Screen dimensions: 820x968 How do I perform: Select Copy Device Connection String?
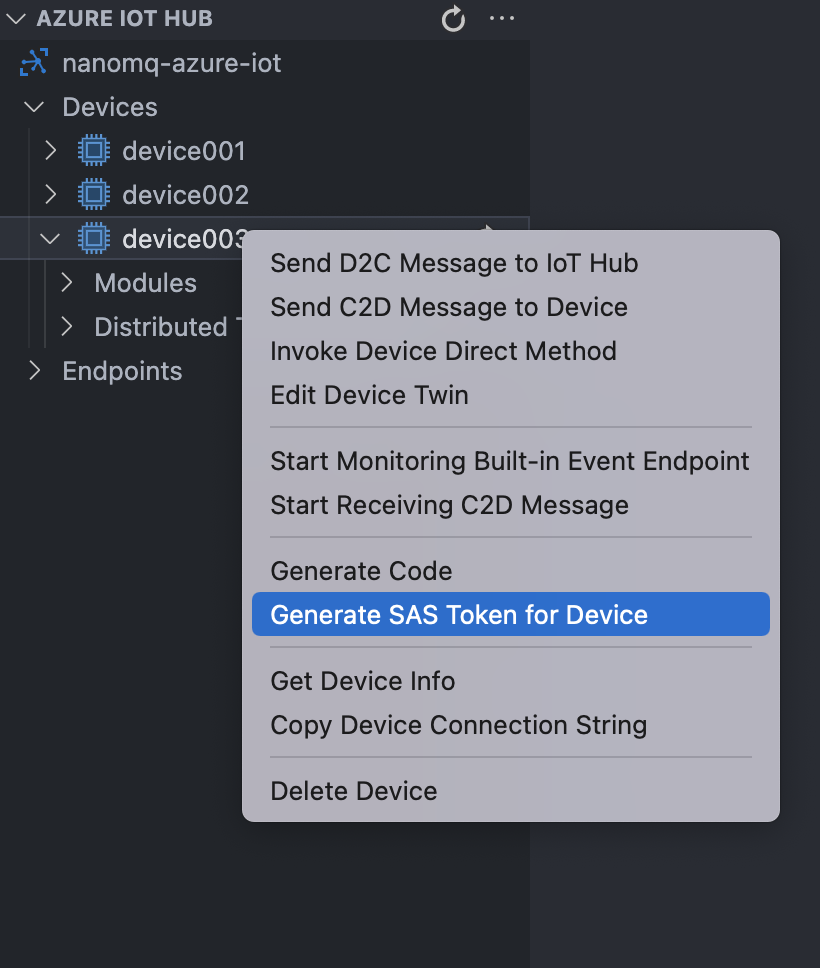pyautogui.click(x=458, y=725)
